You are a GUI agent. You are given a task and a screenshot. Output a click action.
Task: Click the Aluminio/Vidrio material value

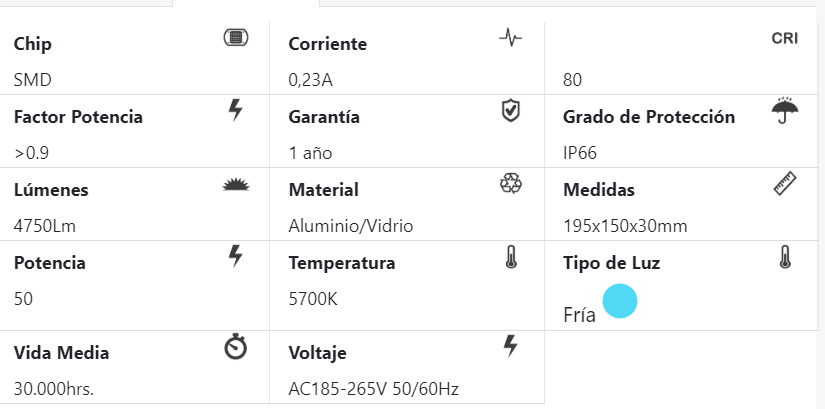coord(350,226)
